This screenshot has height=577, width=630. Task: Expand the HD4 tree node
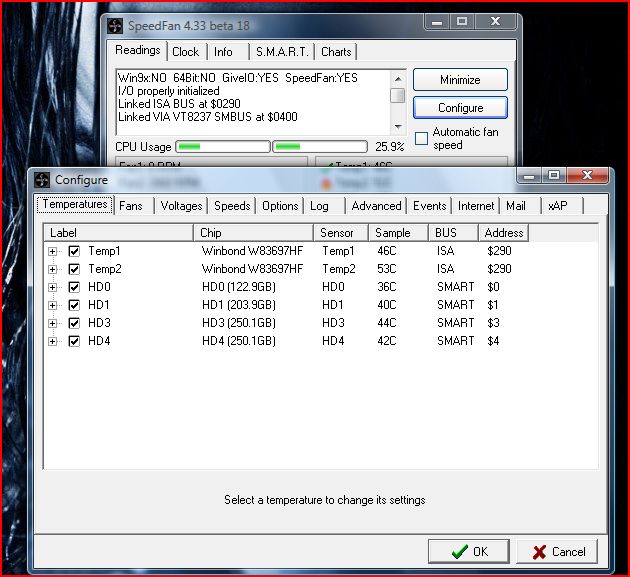point(52,342)
